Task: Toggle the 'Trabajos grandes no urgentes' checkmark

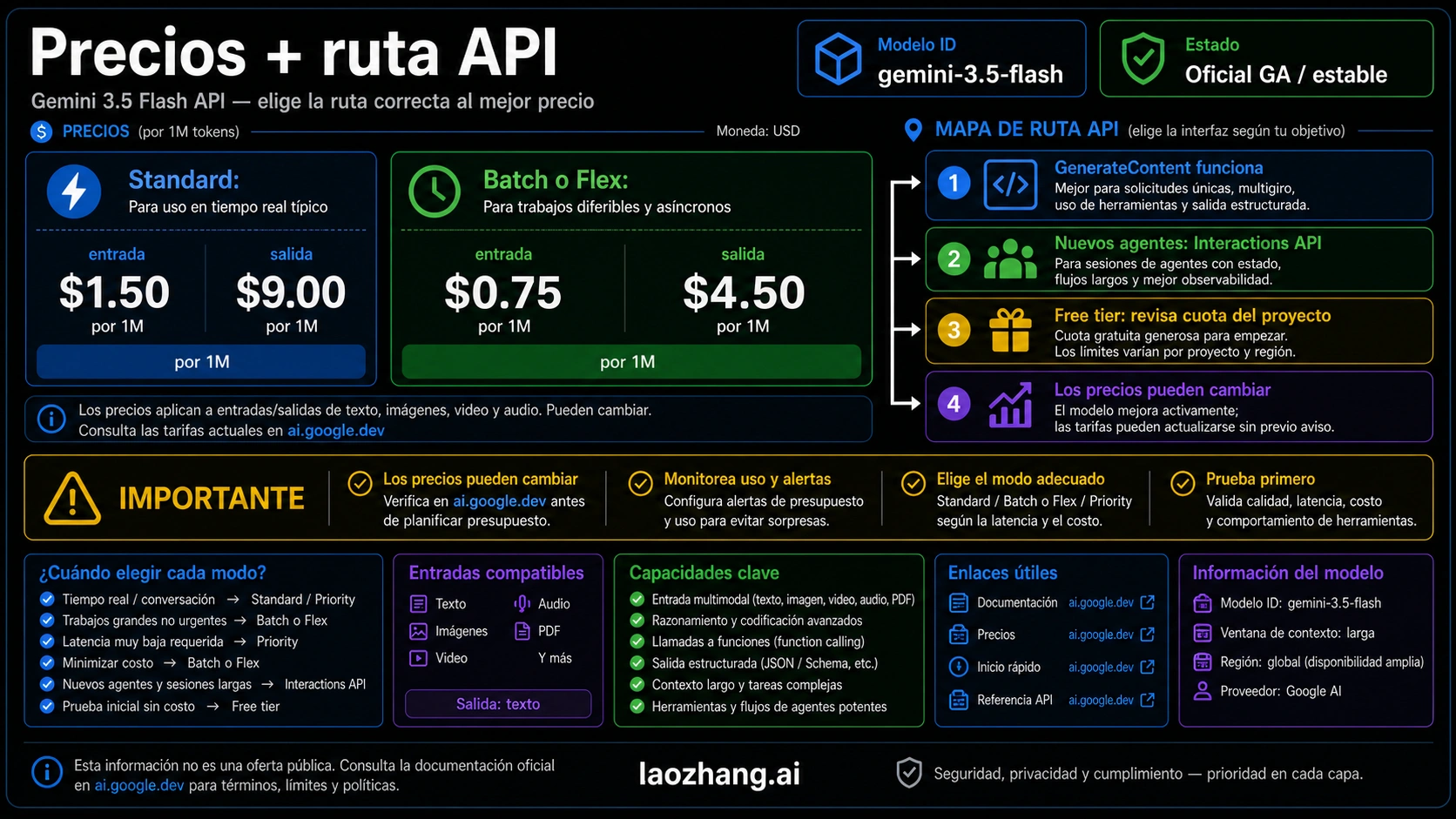Action: pyautogui.click(x=47, y=621)
